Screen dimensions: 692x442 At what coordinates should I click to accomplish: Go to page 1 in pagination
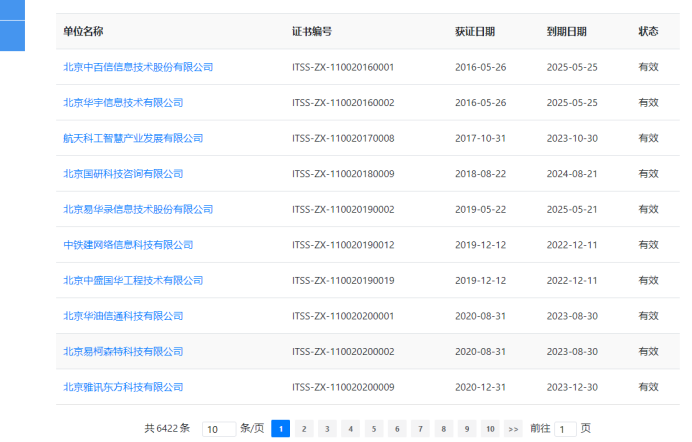click(x=281, y=429)
